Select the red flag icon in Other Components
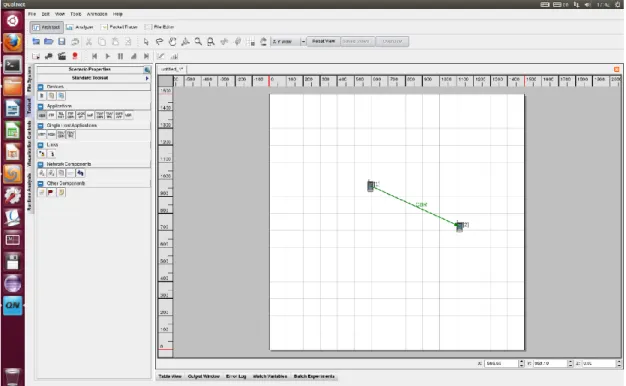The image size is (626, 386). [51, 192]
